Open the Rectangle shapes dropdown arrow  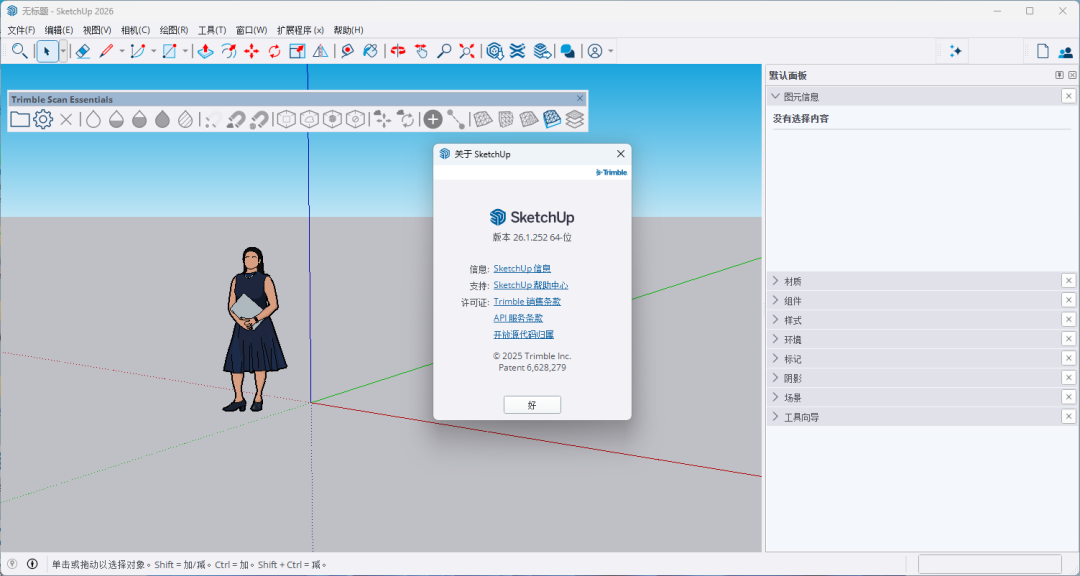pos(185,51)
